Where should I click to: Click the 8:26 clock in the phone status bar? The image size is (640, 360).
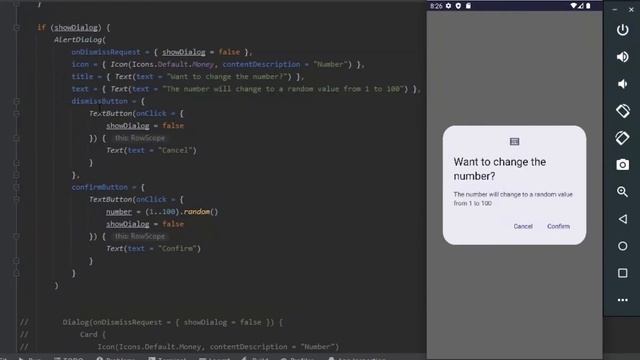pyautogui.click(x=436, y=6)
